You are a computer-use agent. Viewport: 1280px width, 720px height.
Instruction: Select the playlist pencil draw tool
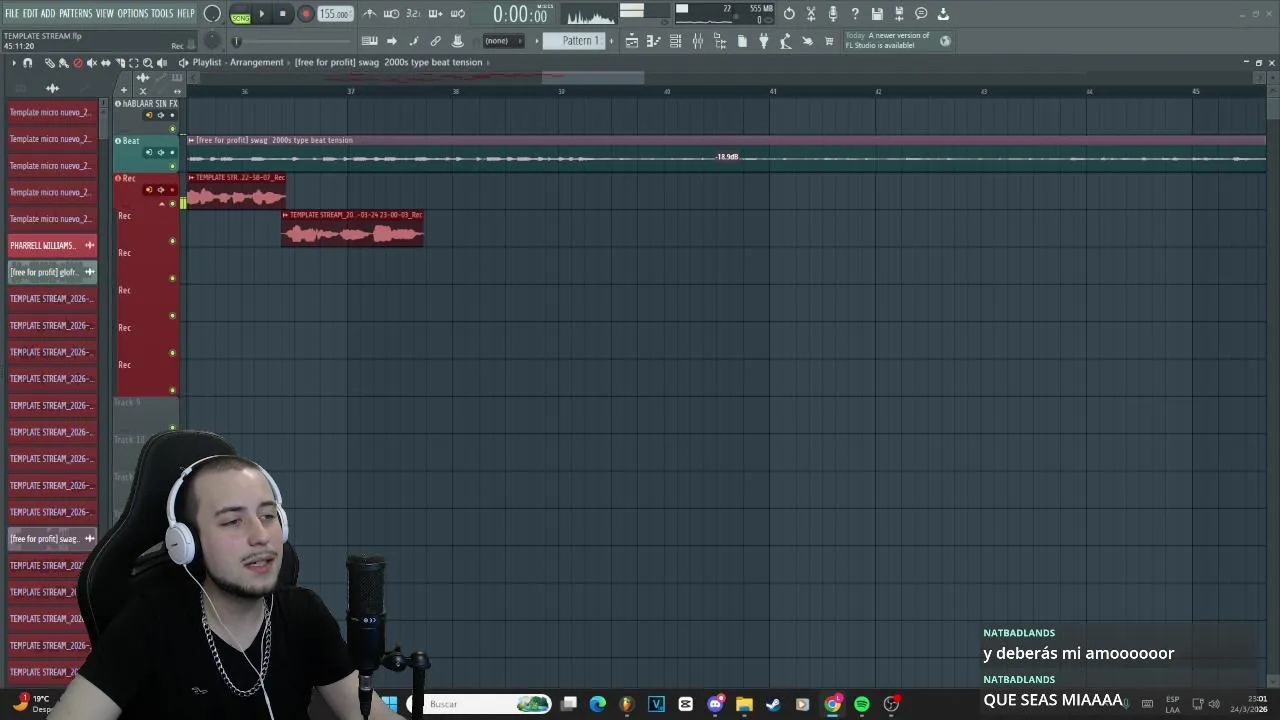click(49, 63)
